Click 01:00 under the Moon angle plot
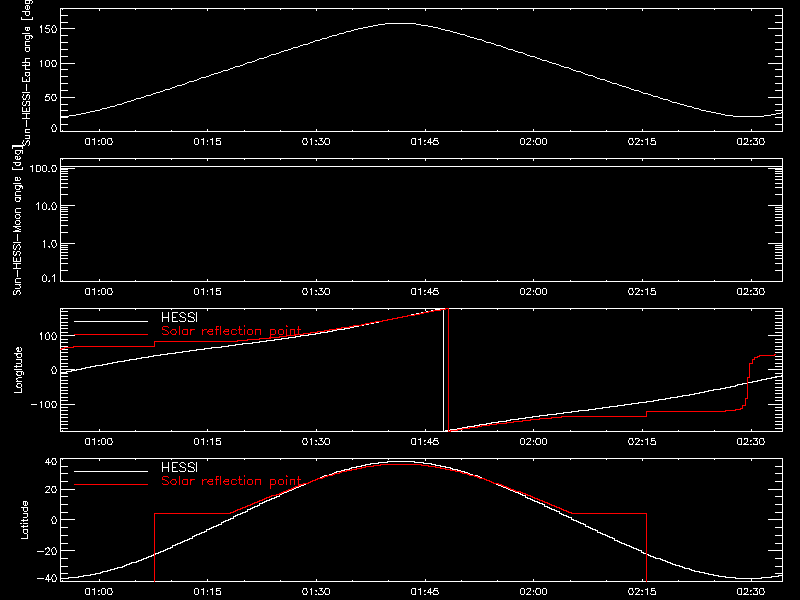 tap(98, 292)
